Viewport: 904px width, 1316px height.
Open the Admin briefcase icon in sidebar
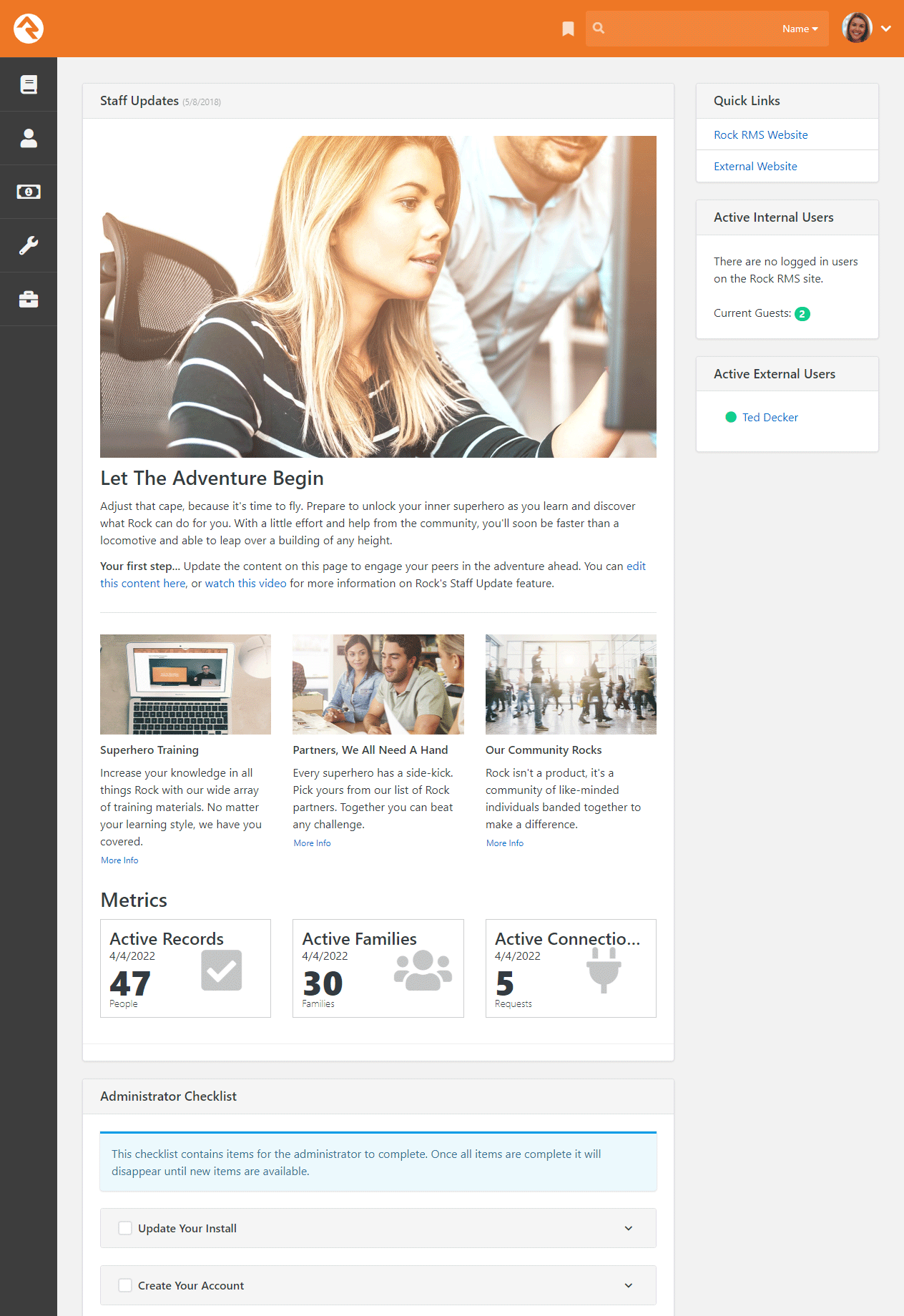(29, 299)
